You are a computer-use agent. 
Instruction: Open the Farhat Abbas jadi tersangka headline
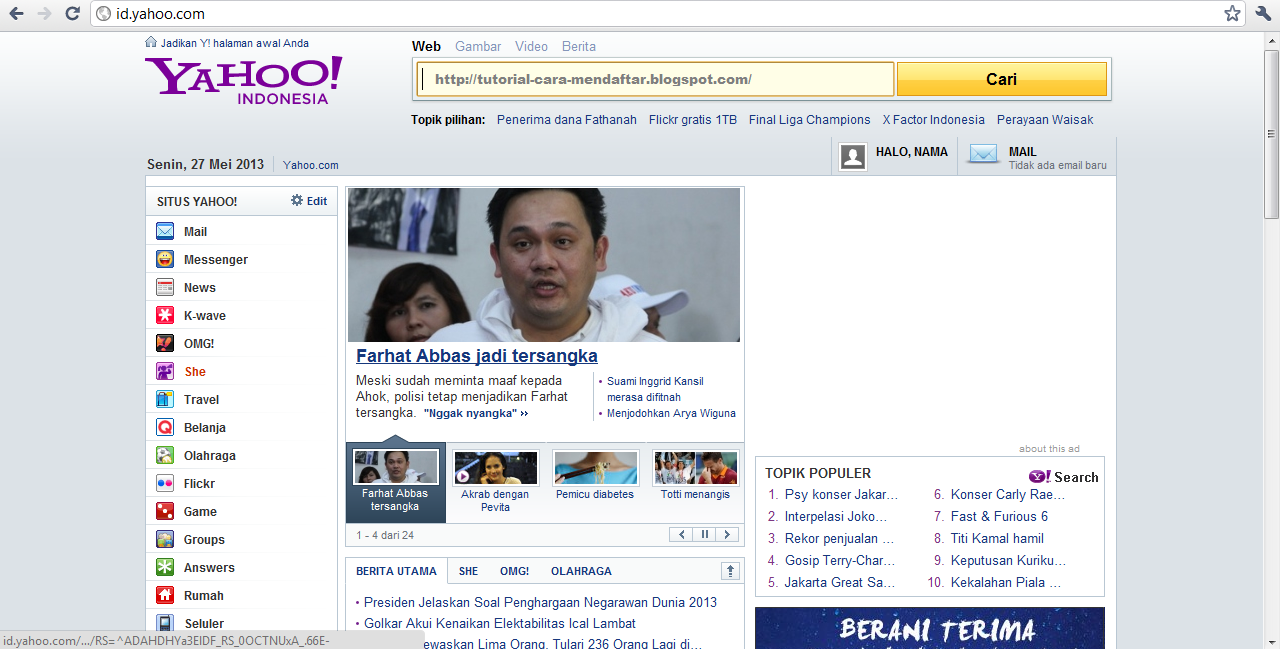click(x=477, y=356)
